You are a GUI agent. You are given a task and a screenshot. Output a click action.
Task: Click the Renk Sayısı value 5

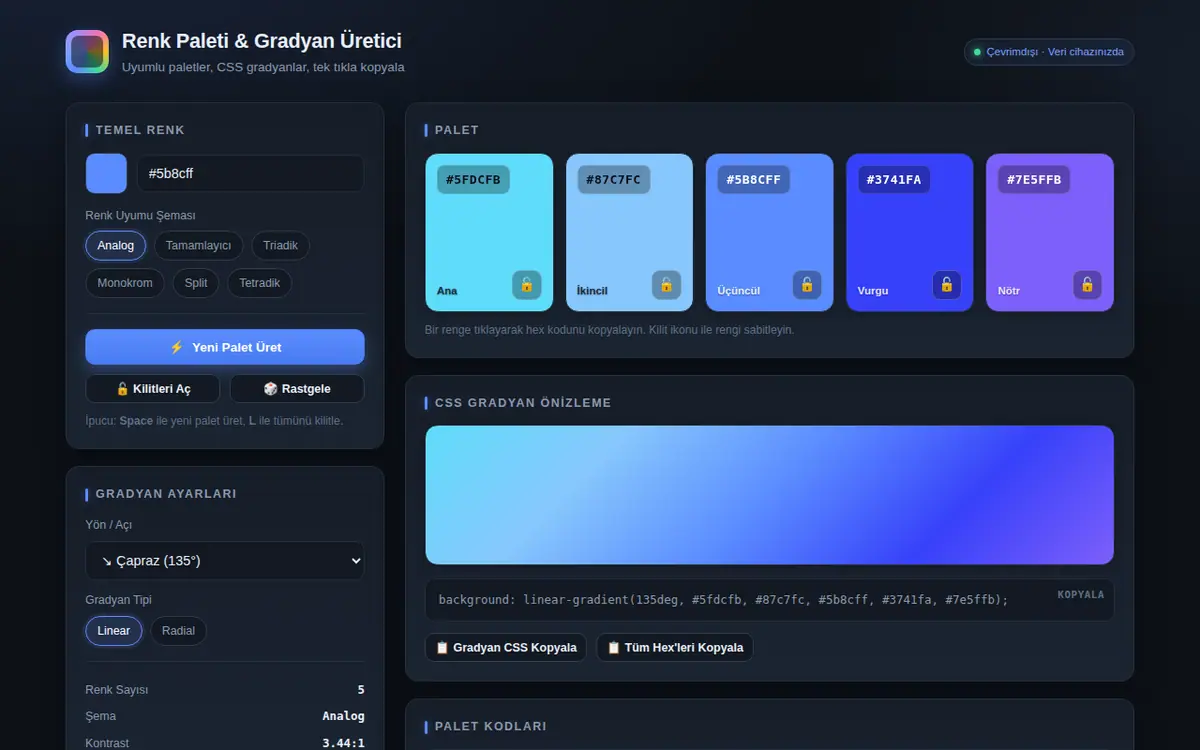coord(361,690)
